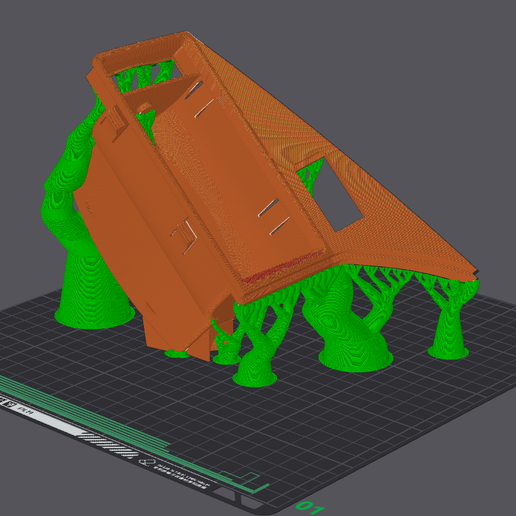The height and width of the screenshot is (516, 516).
Task: Select the lower pair of slots near the window
Action: click(x=274, y=217)
